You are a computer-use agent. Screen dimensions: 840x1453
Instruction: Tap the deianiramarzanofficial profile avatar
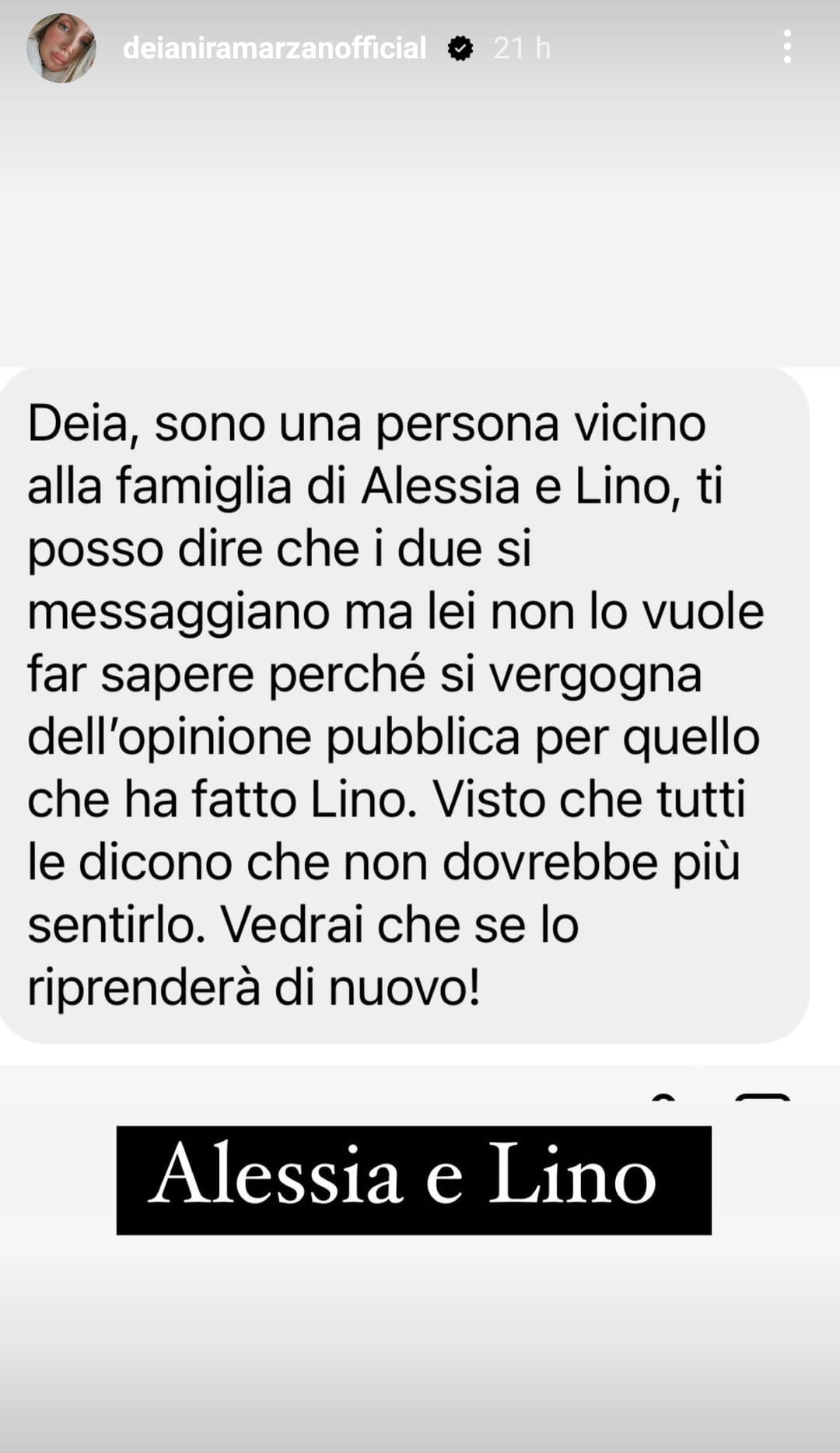coord(61,48)
